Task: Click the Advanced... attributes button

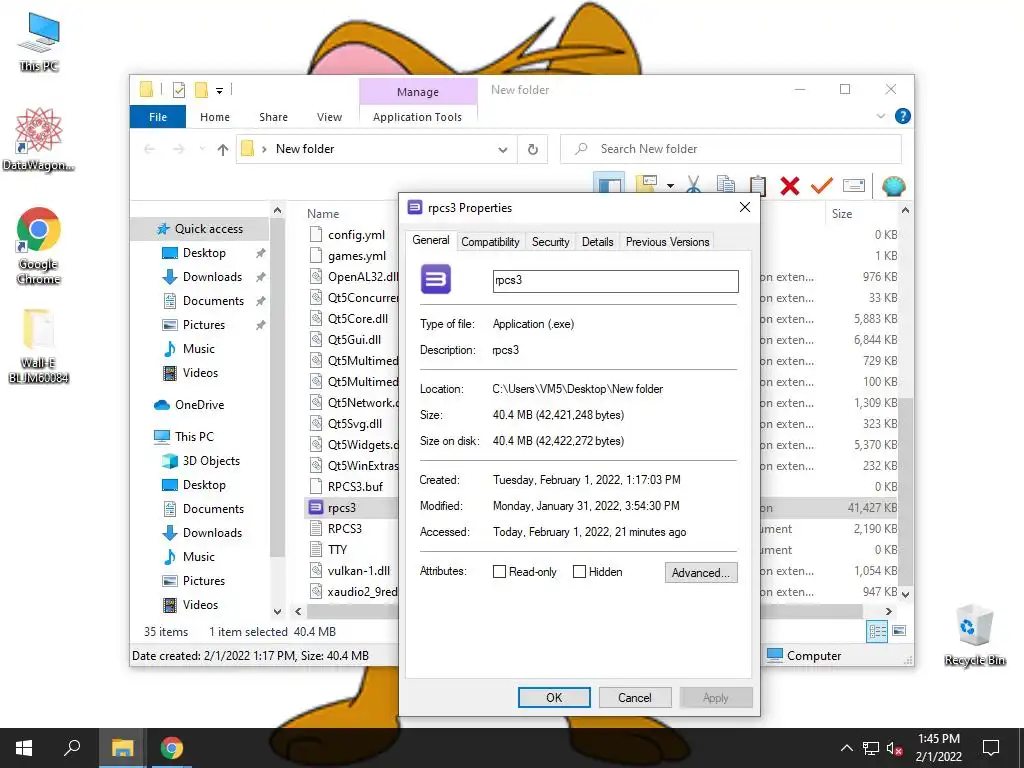Action: [x=701, y=573]
